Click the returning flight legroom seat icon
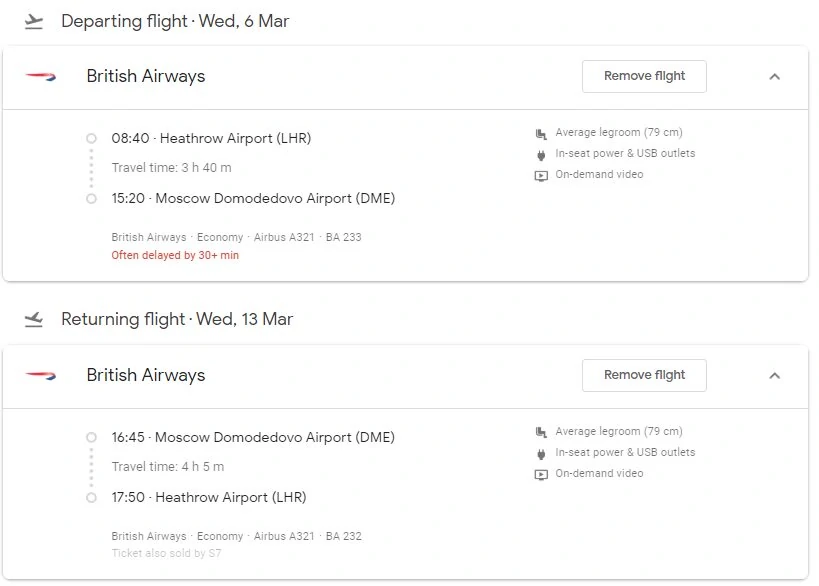 coord(541,432)
